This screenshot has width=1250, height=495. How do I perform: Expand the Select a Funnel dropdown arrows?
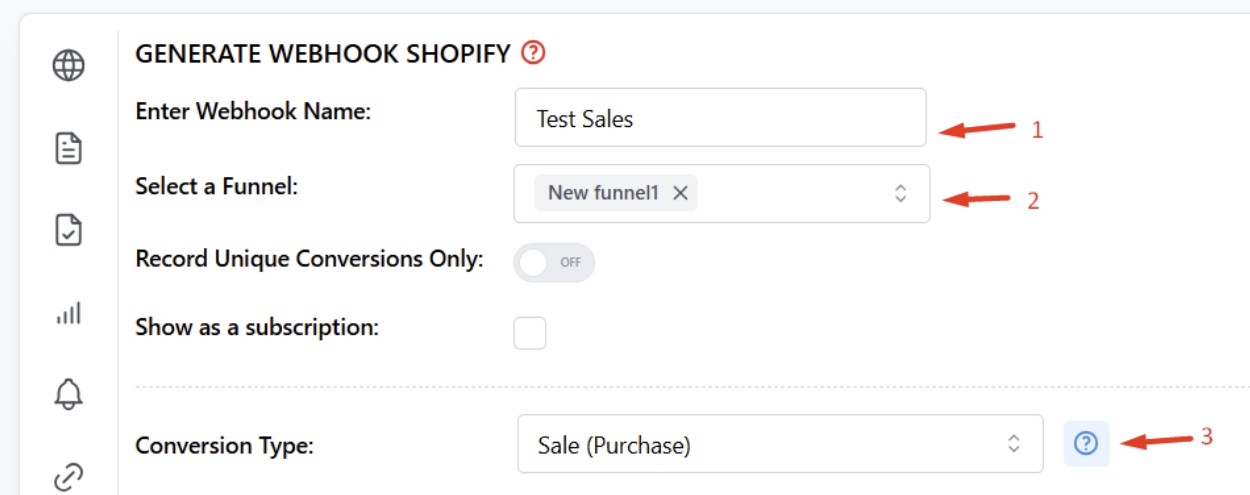(901, 194)
